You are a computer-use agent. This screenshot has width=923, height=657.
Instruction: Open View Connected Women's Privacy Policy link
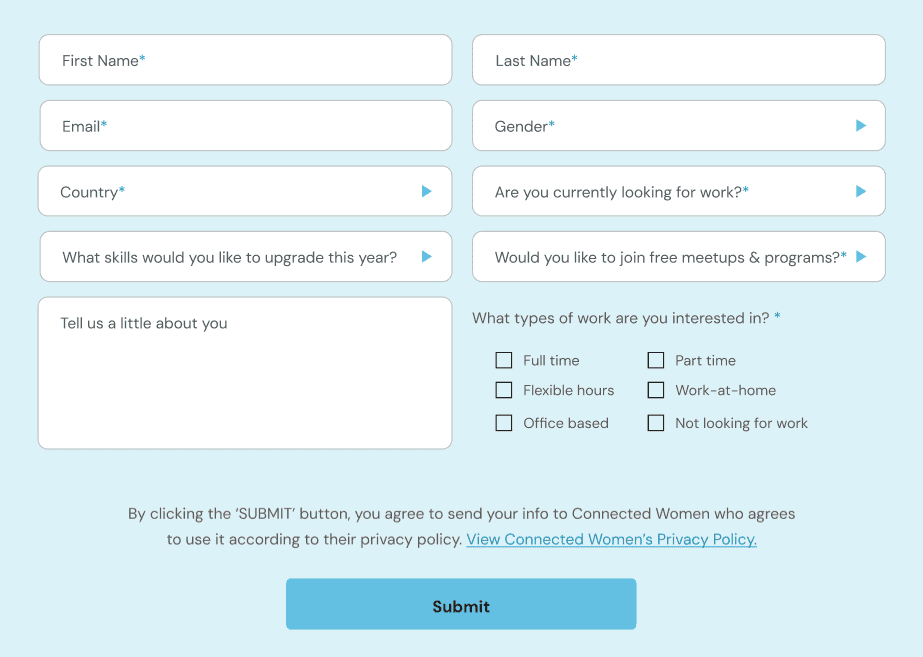click(611, 539)
